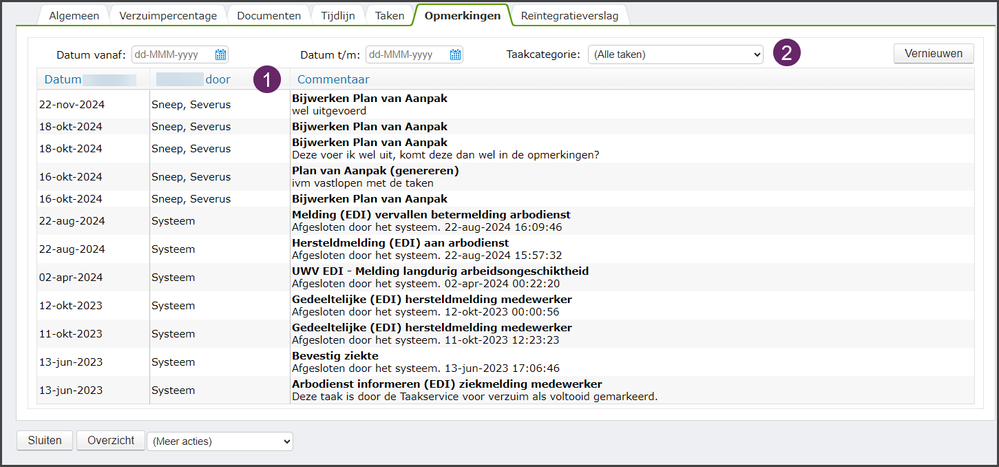Screen dimensions: 999x467
Task: Switch to the Algemeen tab
Action: [x=75, y=16]
